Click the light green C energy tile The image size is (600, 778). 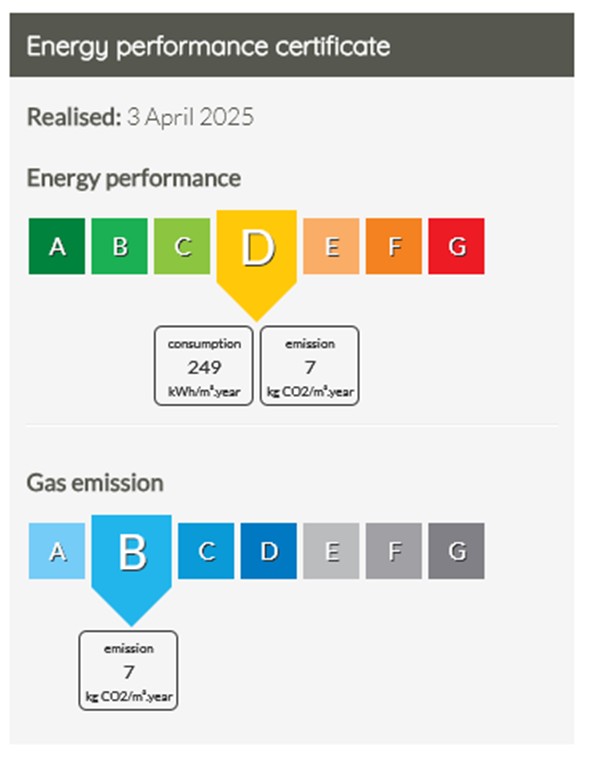coord(182,246)
